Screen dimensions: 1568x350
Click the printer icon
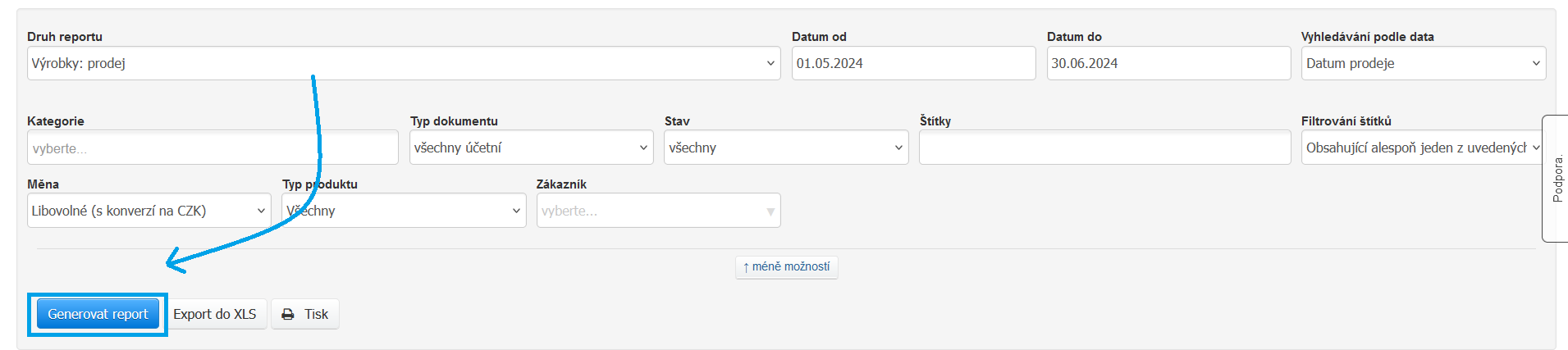pyautogui.click(x=288, y=314)
